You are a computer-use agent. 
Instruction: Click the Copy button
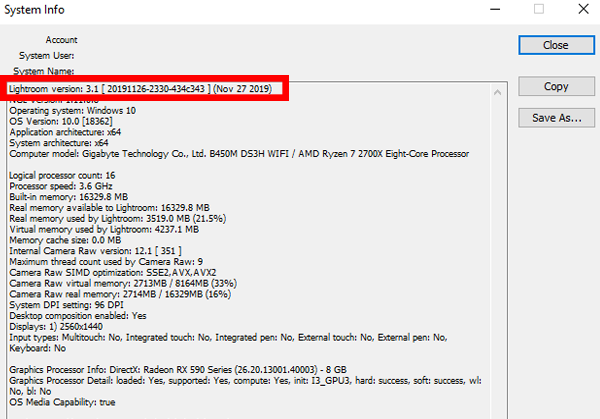point(556,86)
